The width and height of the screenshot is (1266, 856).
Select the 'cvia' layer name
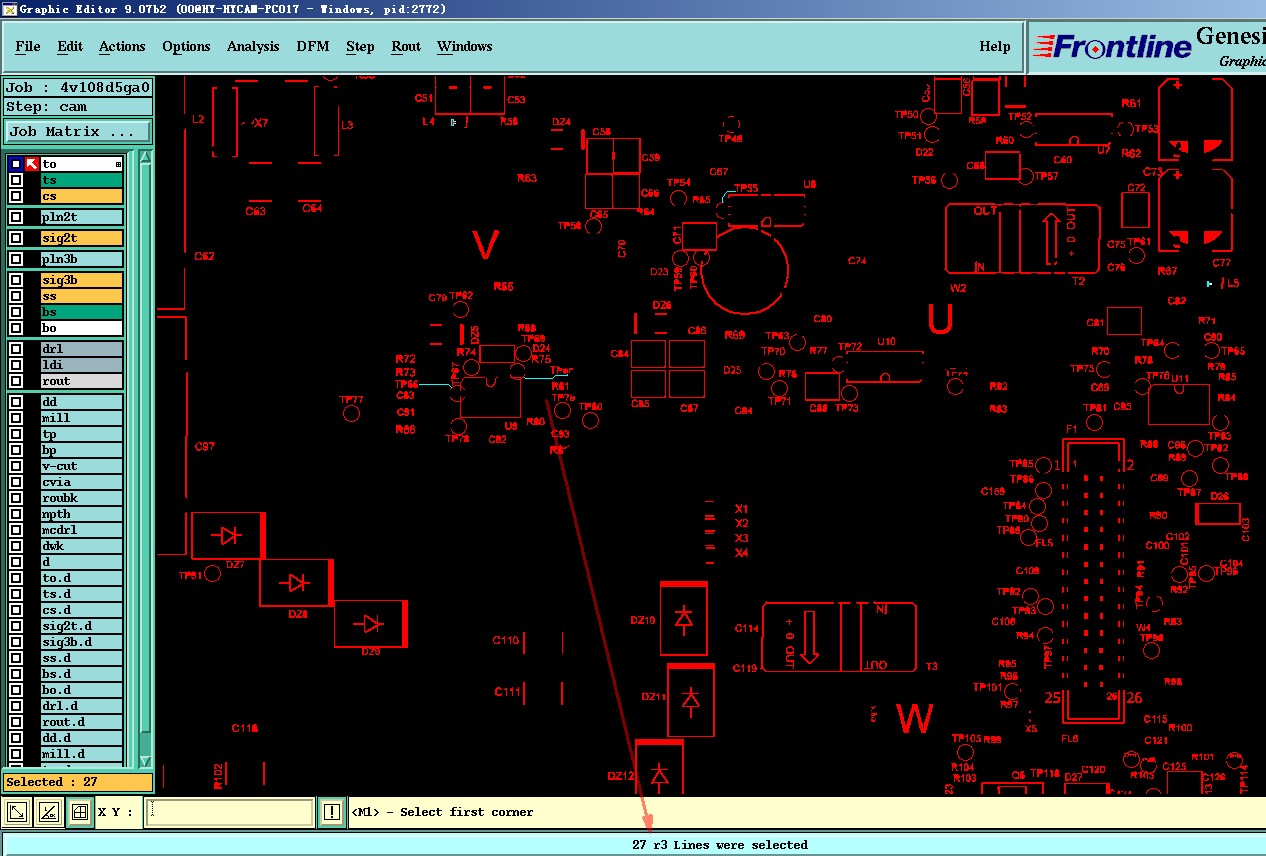coord(81,482)
